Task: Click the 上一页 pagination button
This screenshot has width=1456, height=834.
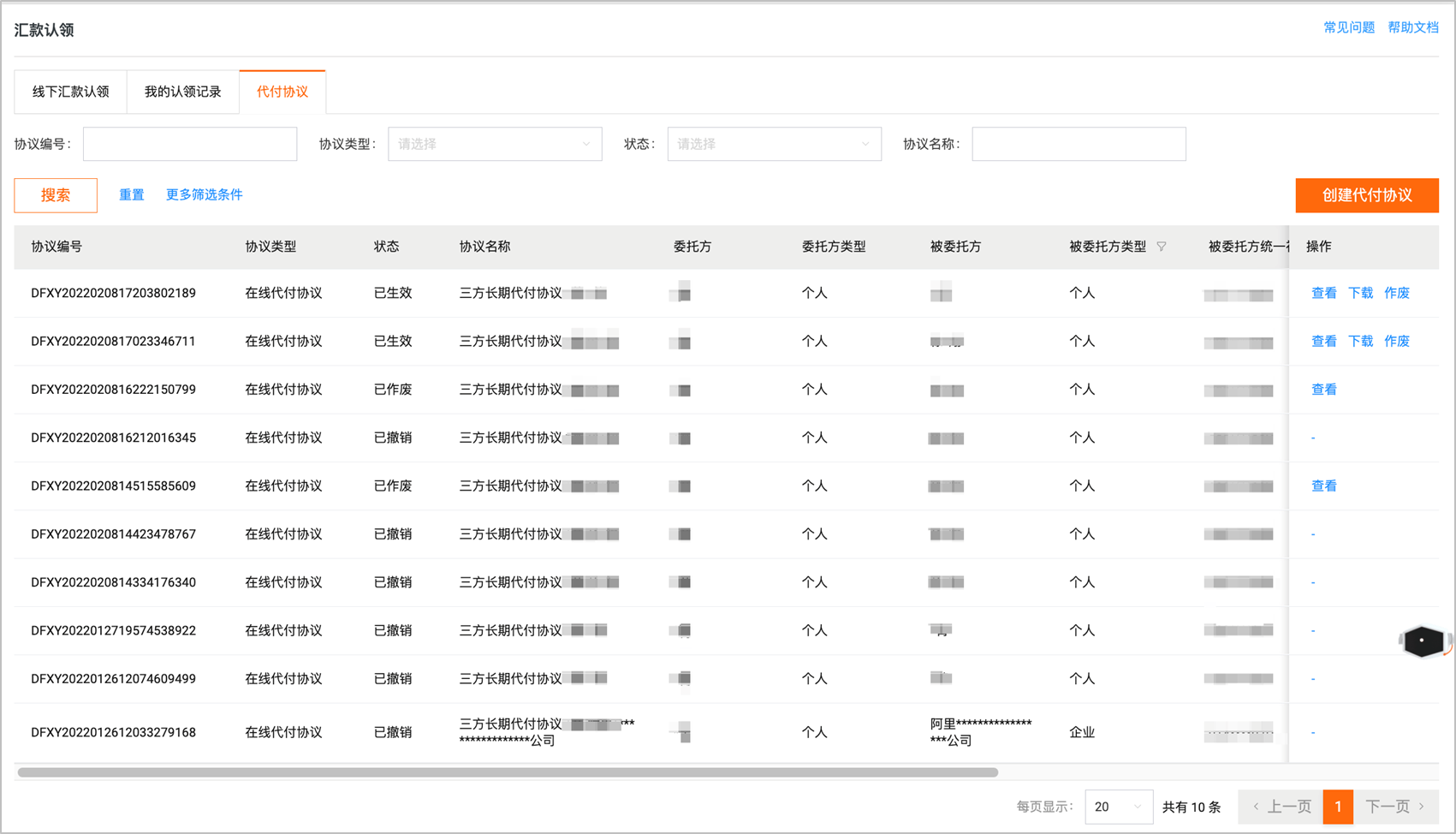Action: tap(1281, 807)
